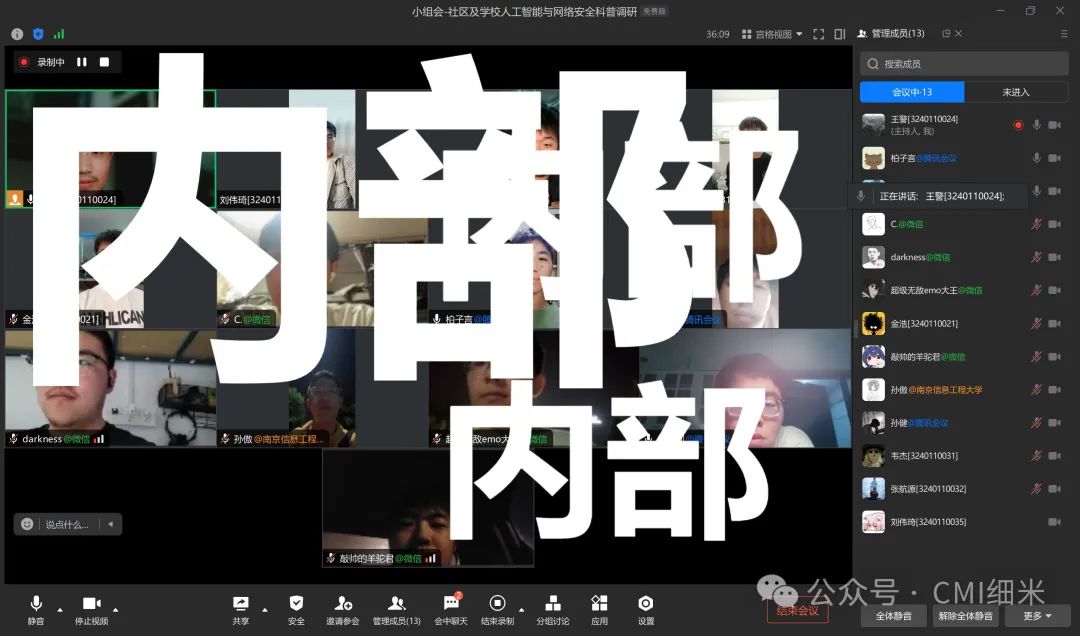Stop recording via 结束录制
The image size is (1080, 636).
point(497,611)
